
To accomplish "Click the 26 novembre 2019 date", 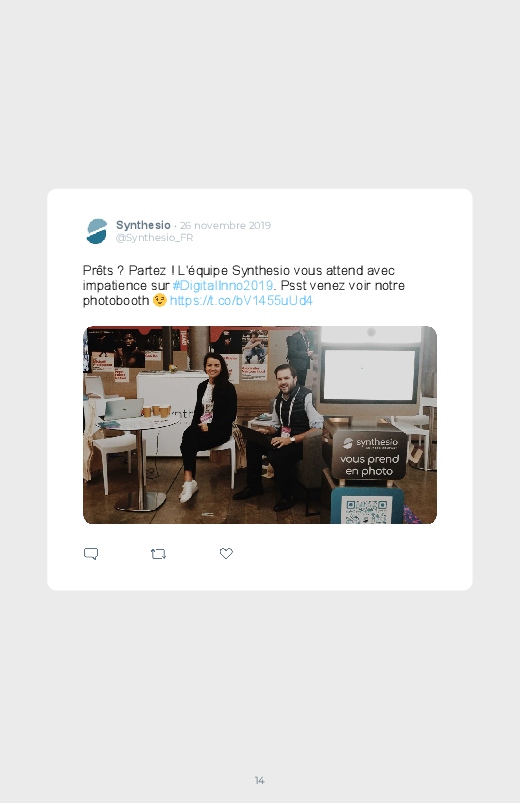I will point(225,225).
